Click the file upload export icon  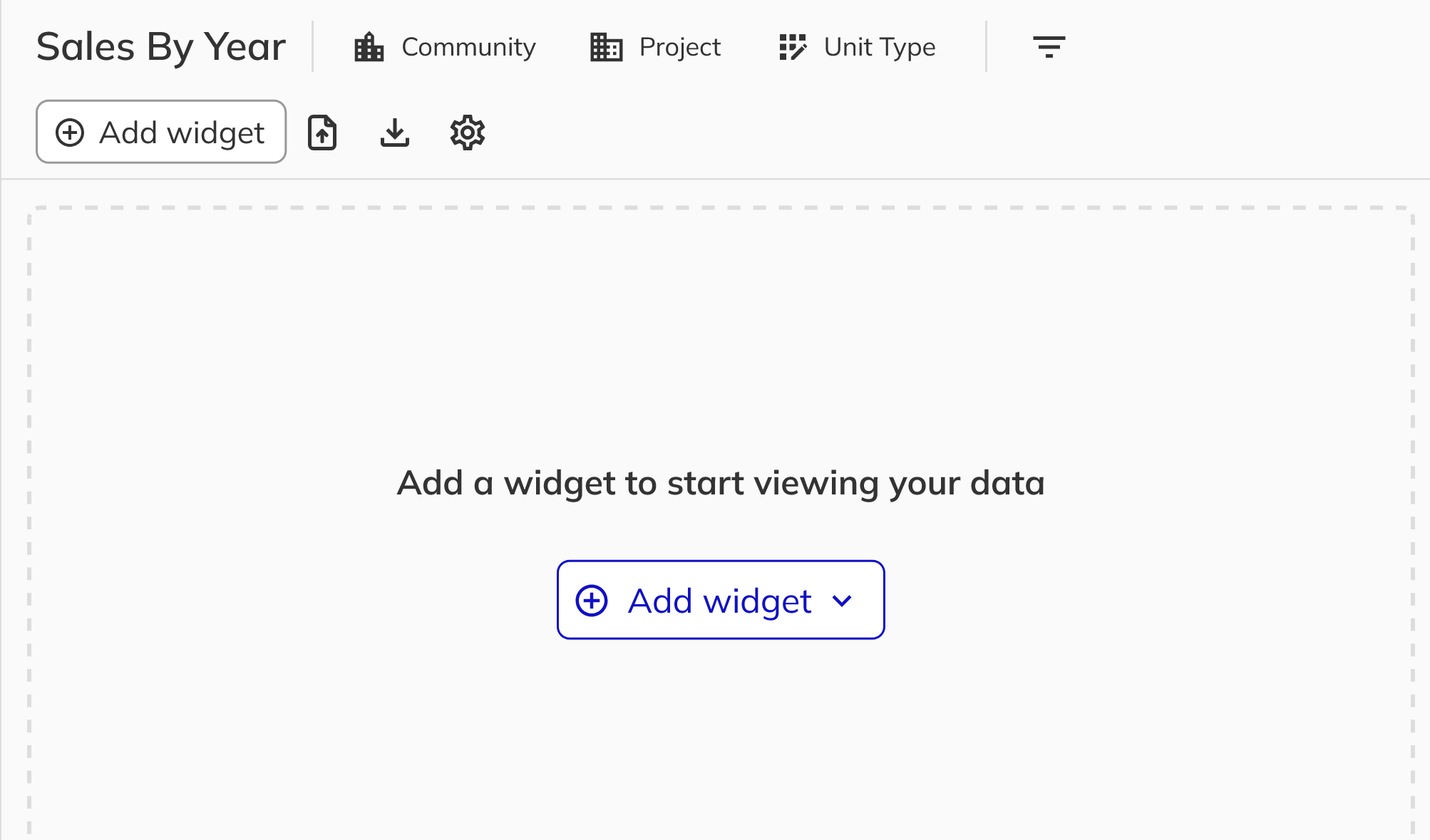point(322,133)
